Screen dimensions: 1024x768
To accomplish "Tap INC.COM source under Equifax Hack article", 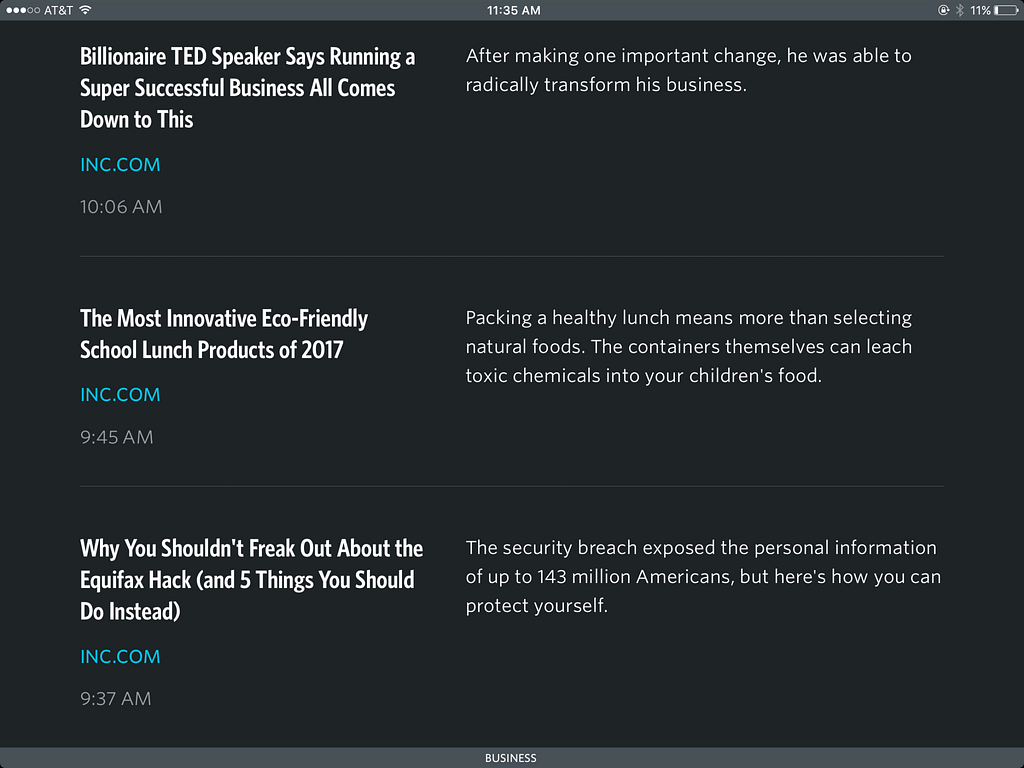I will pos(120,656).
